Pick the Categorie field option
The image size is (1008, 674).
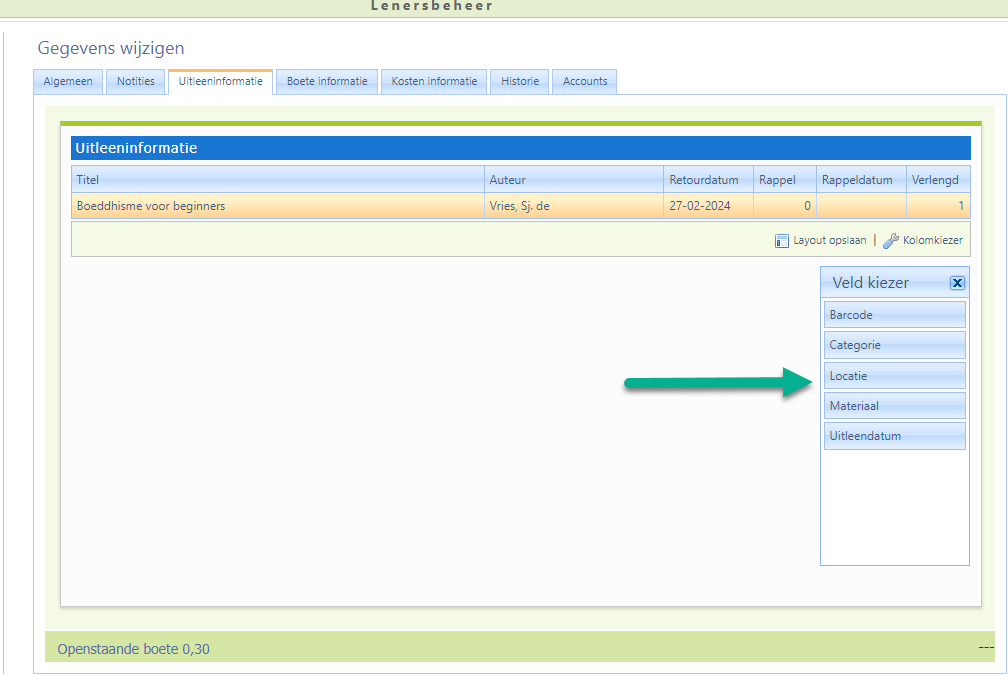pos(894,345)
